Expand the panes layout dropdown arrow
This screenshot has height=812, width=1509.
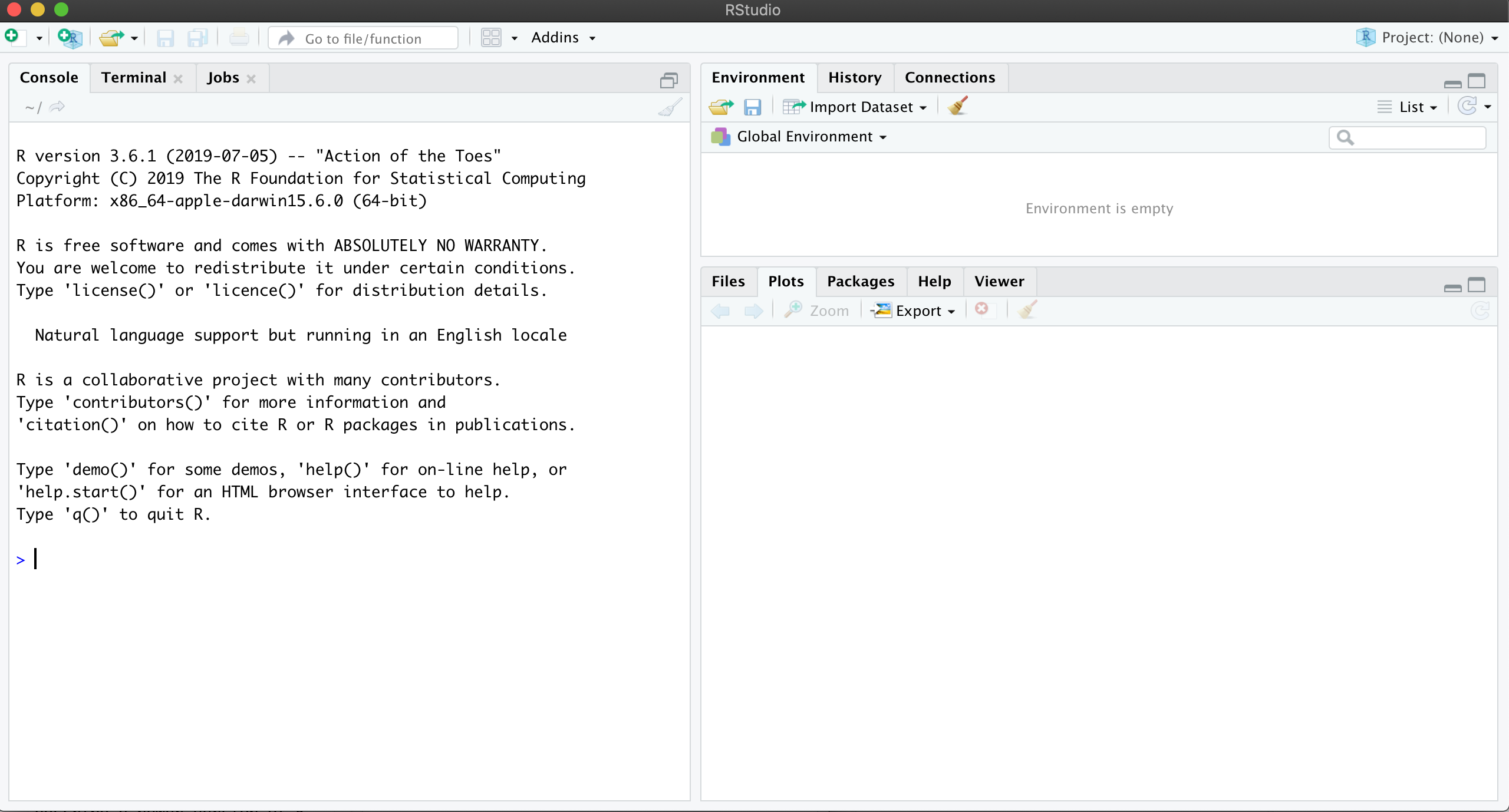pos(515,38)
